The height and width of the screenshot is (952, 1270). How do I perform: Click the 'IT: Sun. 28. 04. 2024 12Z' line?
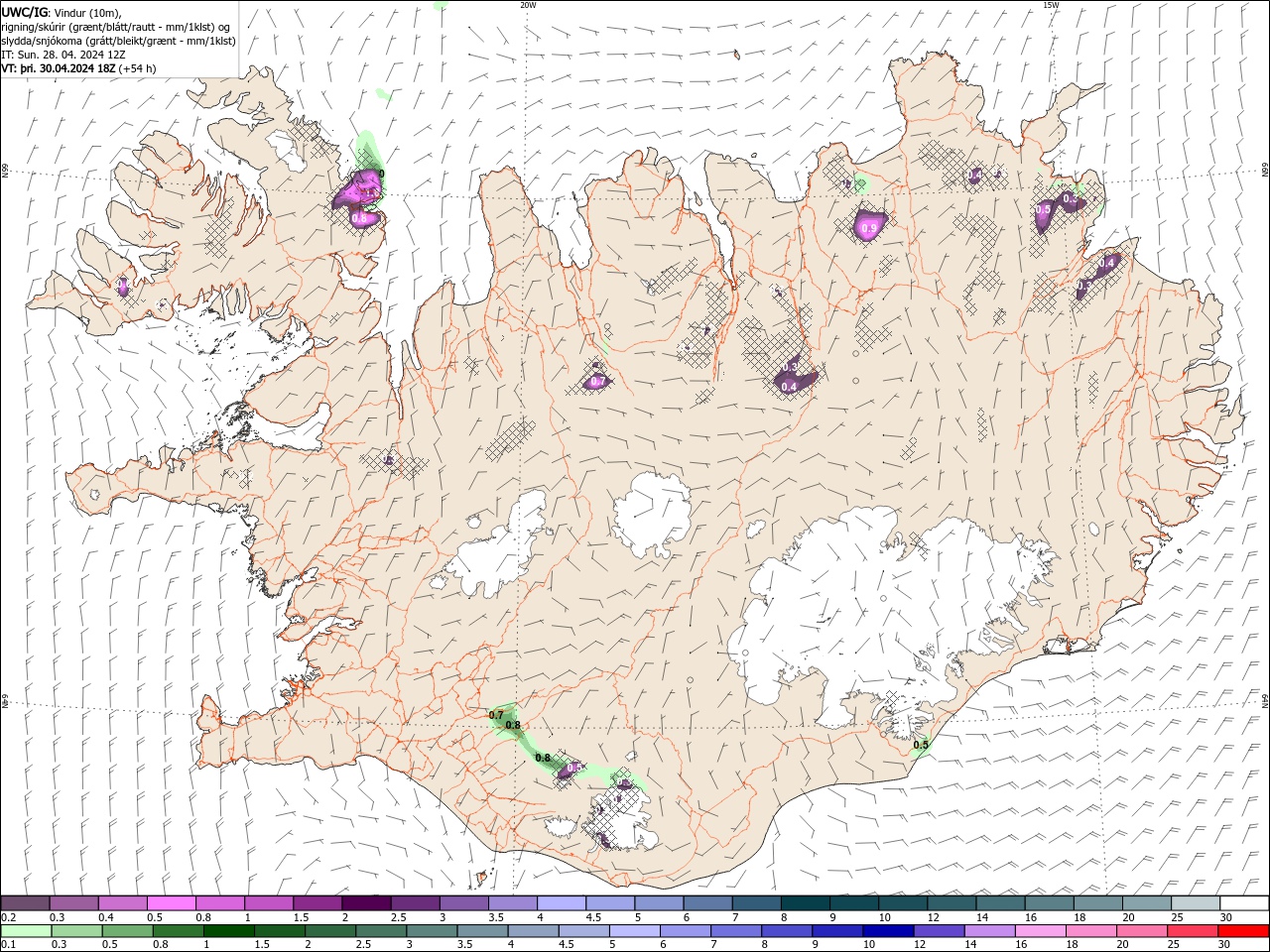click(63, 55)
